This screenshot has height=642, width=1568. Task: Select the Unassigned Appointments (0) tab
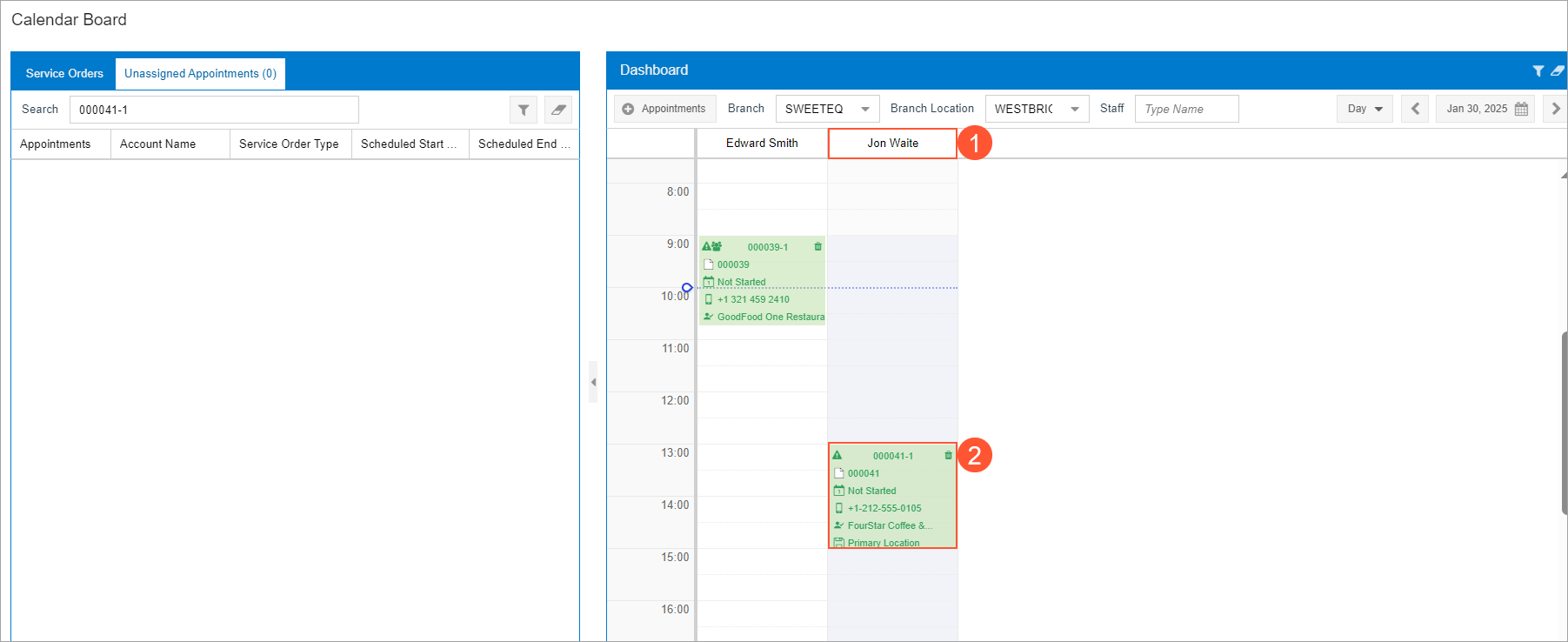tap(200, 74)
